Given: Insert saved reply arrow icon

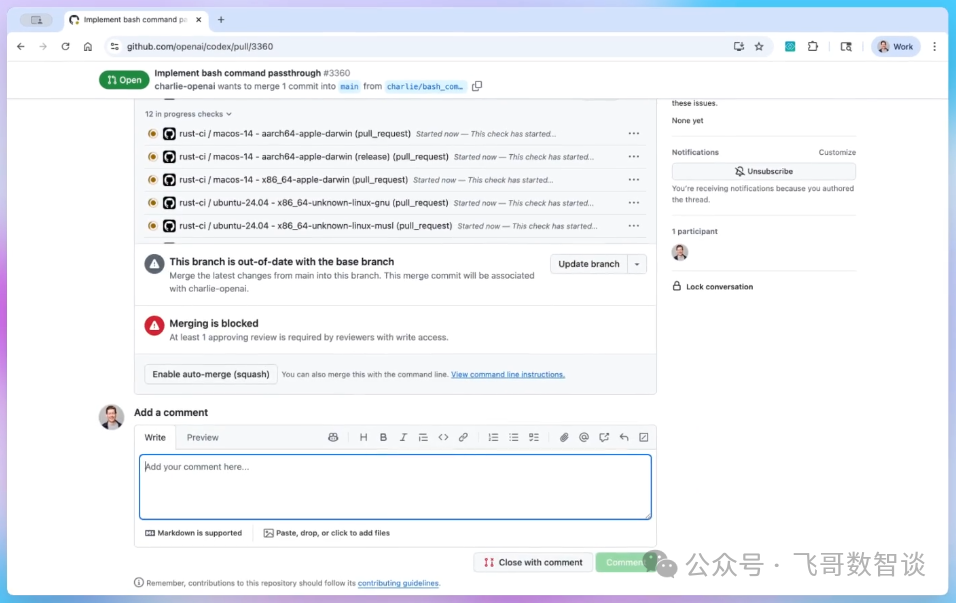Looking at the screenshot, I should pos(624,437).
